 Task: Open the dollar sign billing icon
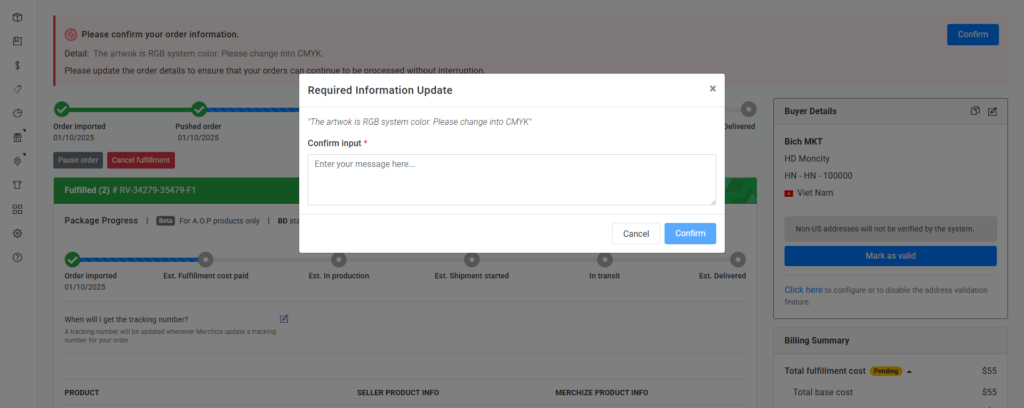pyautogui.click(x=17, y=65)
